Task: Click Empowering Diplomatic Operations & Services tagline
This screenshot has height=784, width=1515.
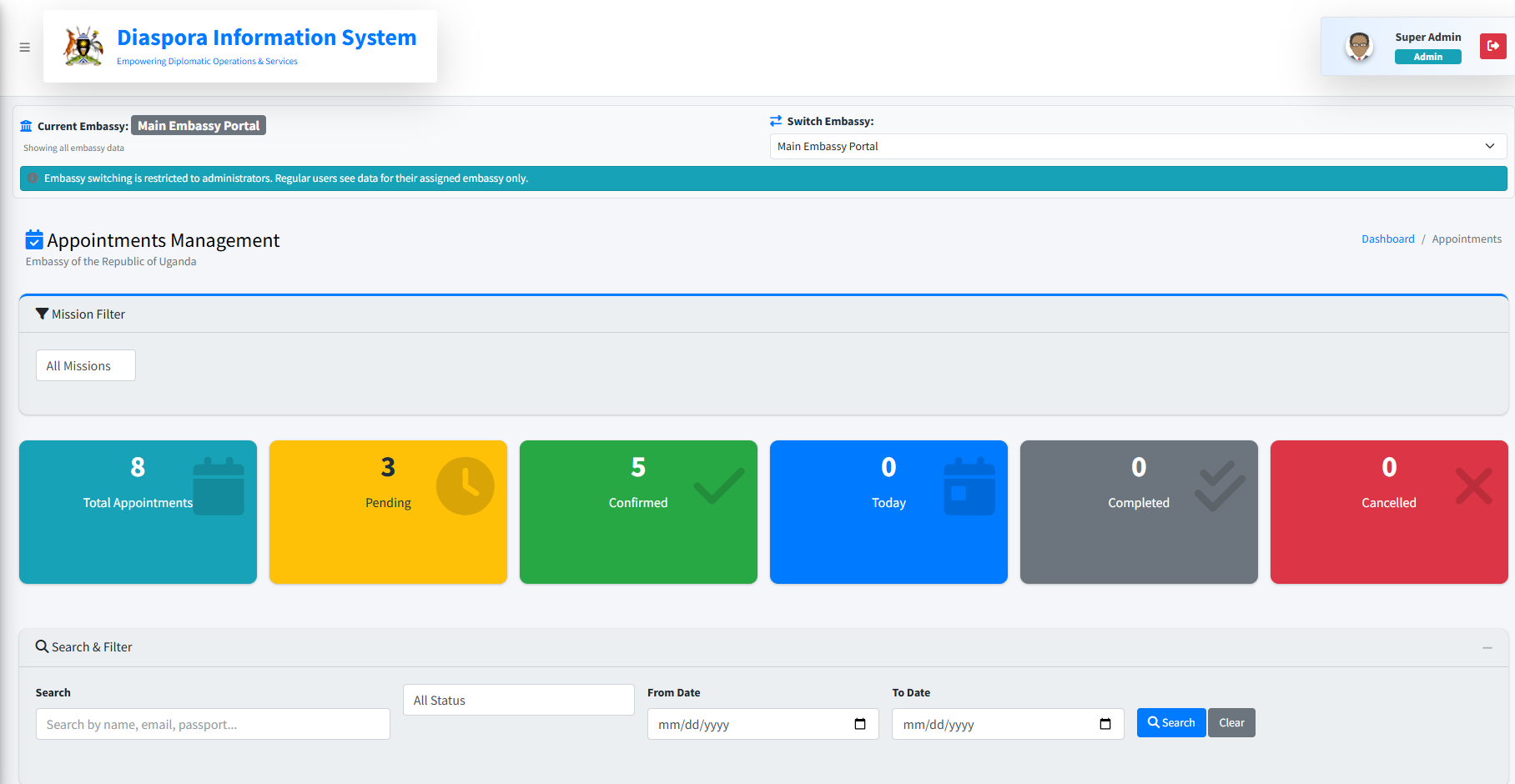Action: 207,61
